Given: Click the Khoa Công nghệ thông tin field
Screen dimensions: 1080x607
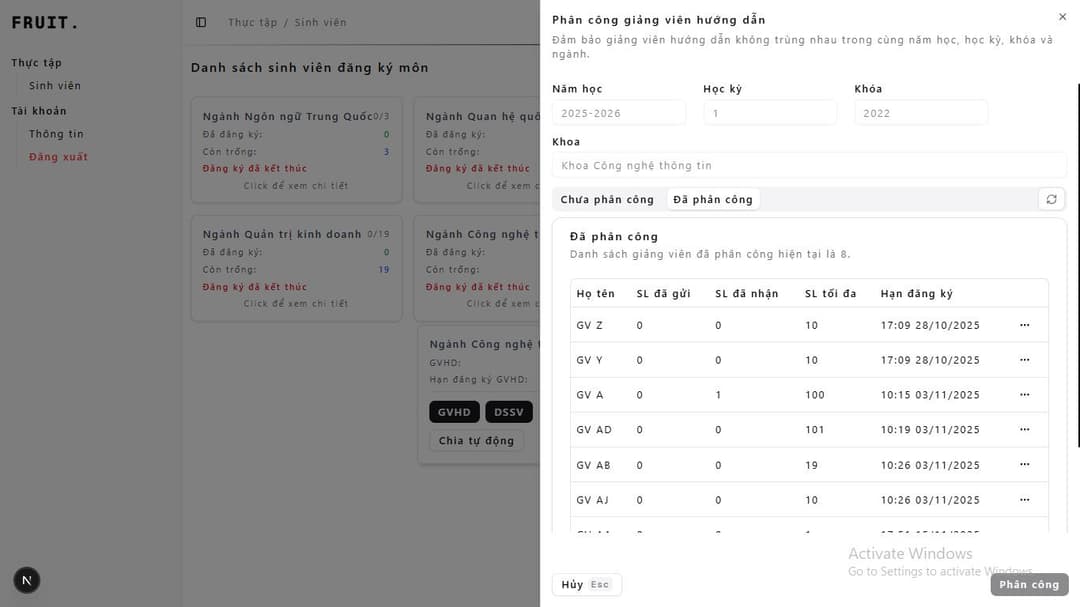Looking at the screenshot, I should 809,166.
